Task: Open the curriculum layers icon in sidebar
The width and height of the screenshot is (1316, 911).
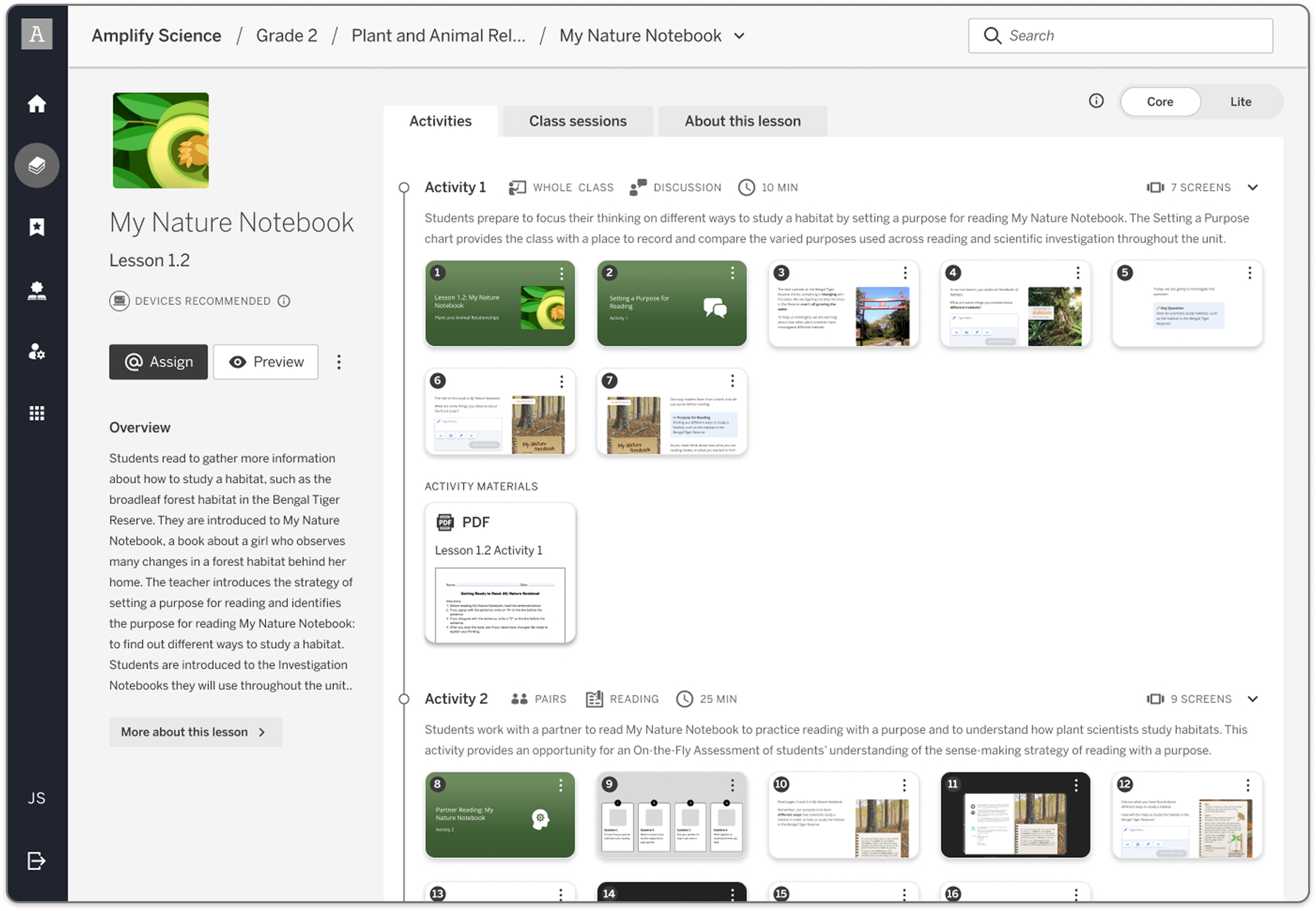Action: tap(36, 166)
